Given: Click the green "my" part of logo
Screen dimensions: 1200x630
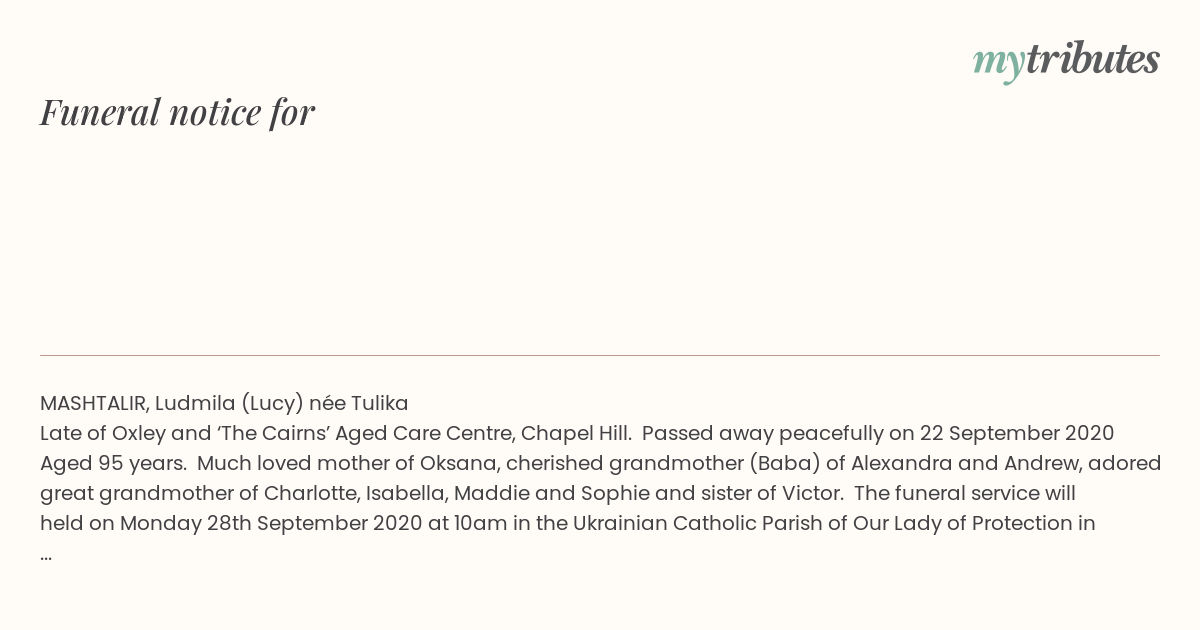Looking at the screenshot, I should [x=998, y=63].
